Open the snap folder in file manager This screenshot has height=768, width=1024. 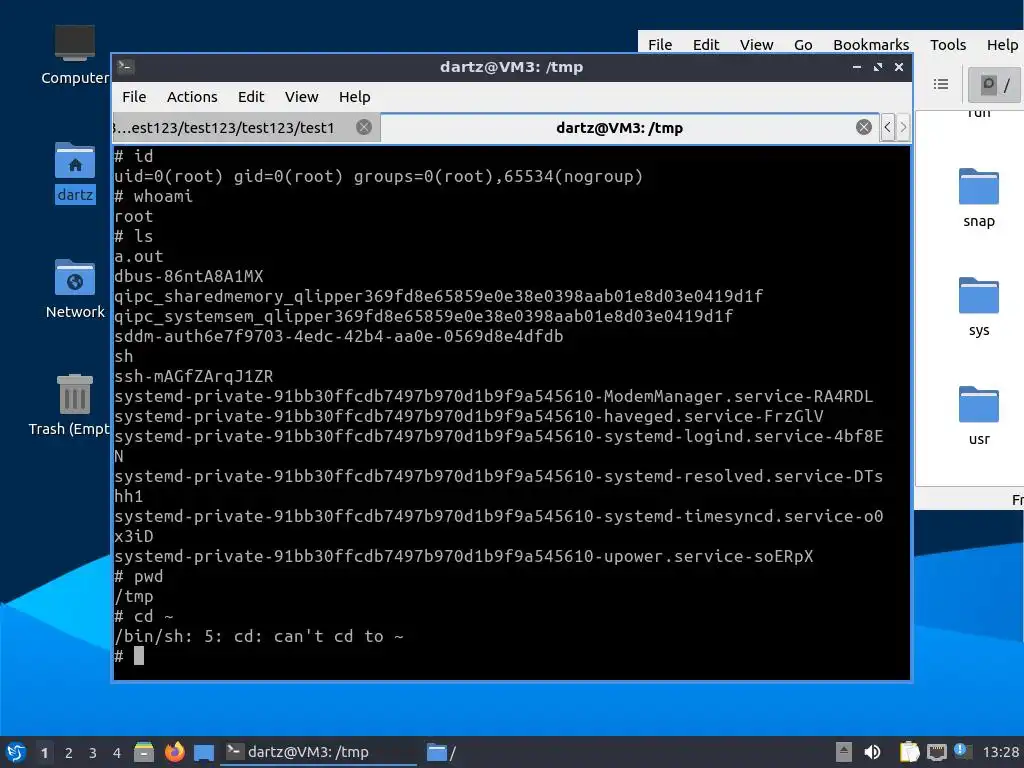(978, 198)
